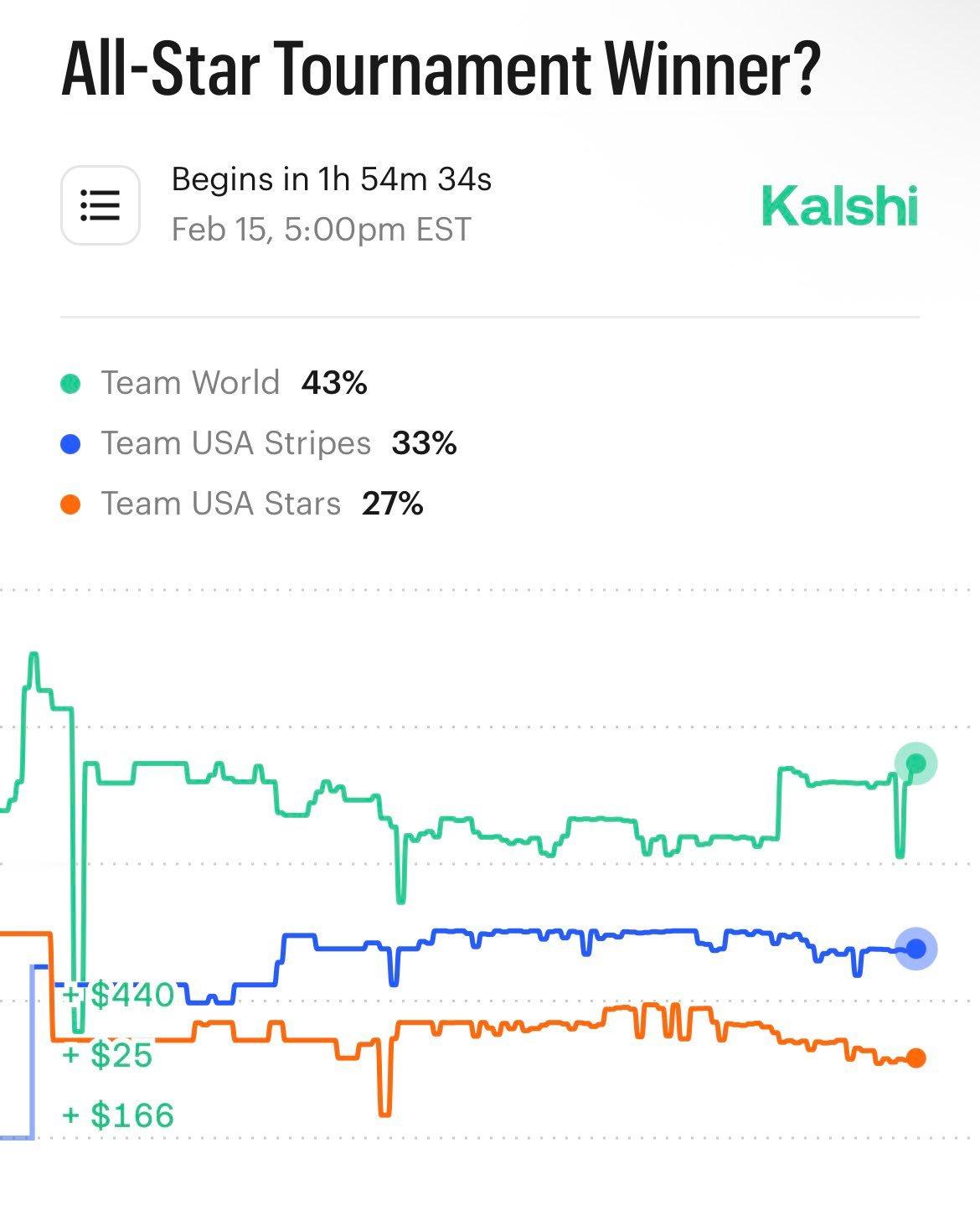Screen dimensions: 980x1221
Task: Click the Team World label
Action: [190, 383]
